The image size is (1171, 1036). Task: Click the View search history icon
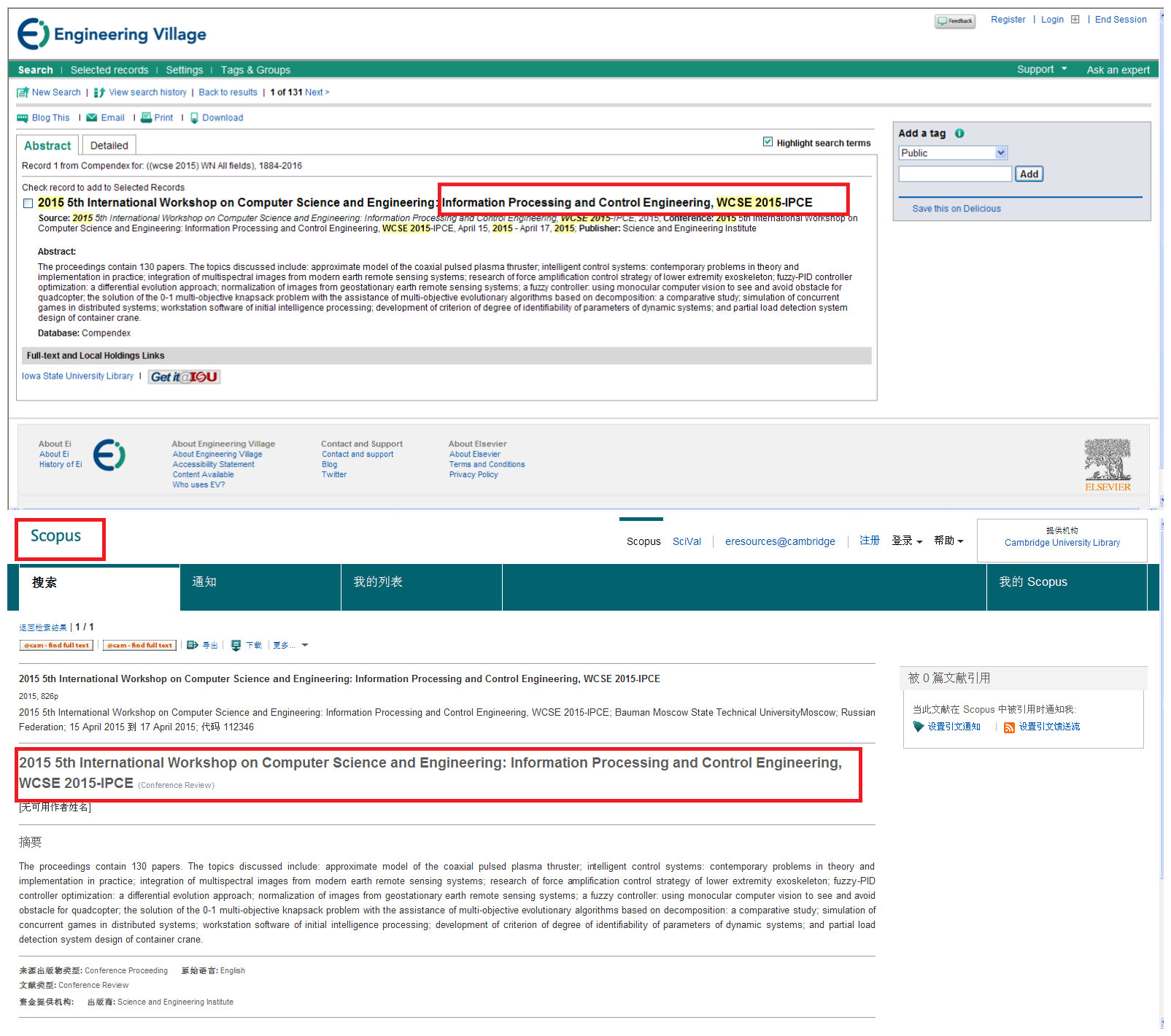pos(100,93)
